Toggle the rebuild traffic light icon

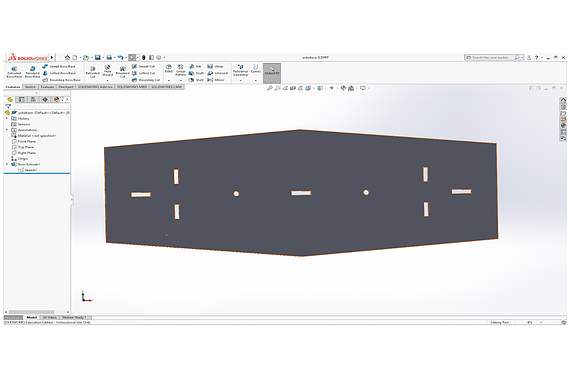[x=144, y=57]
